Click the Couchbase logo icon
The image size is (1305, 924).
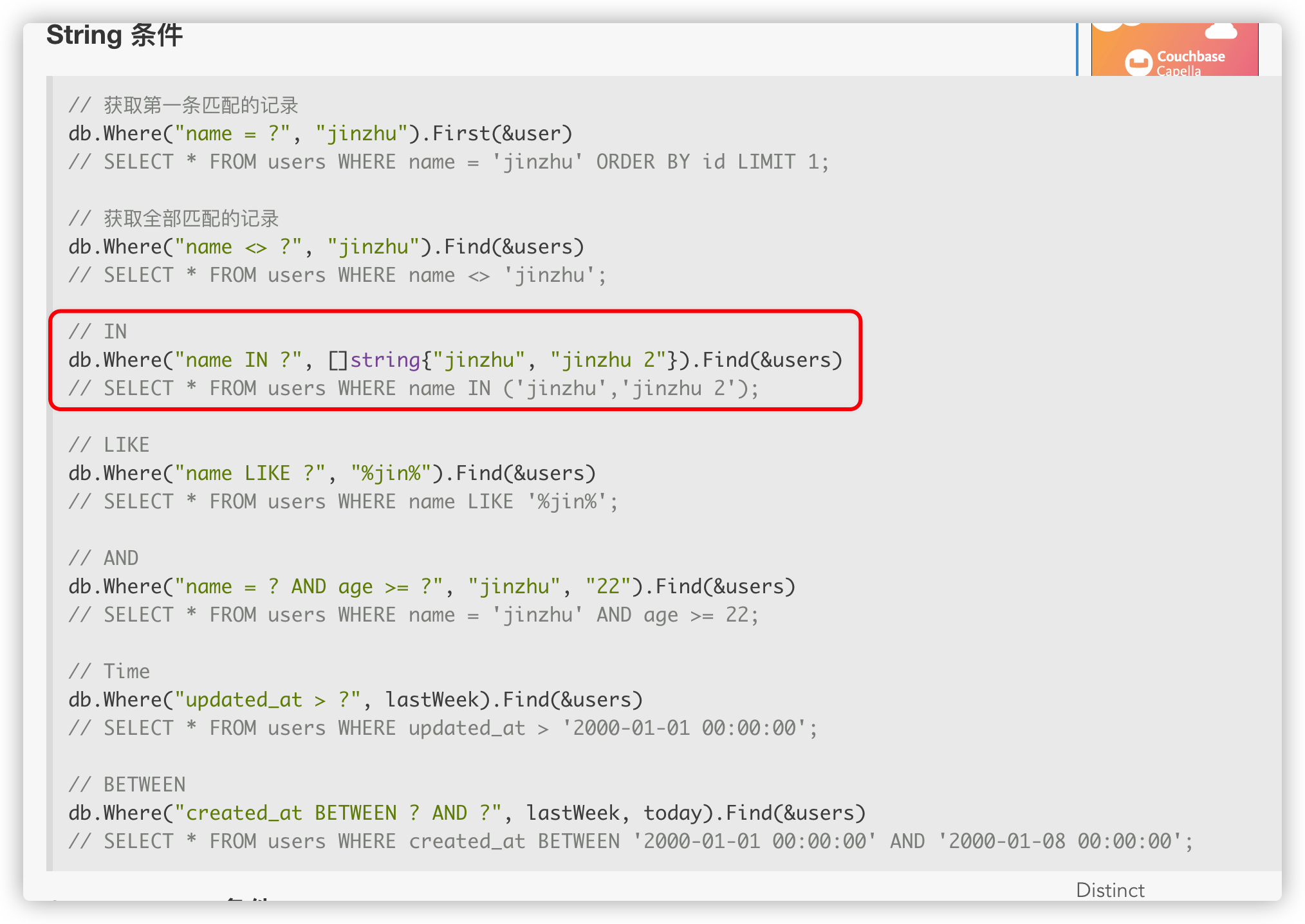coord(1139,62)
